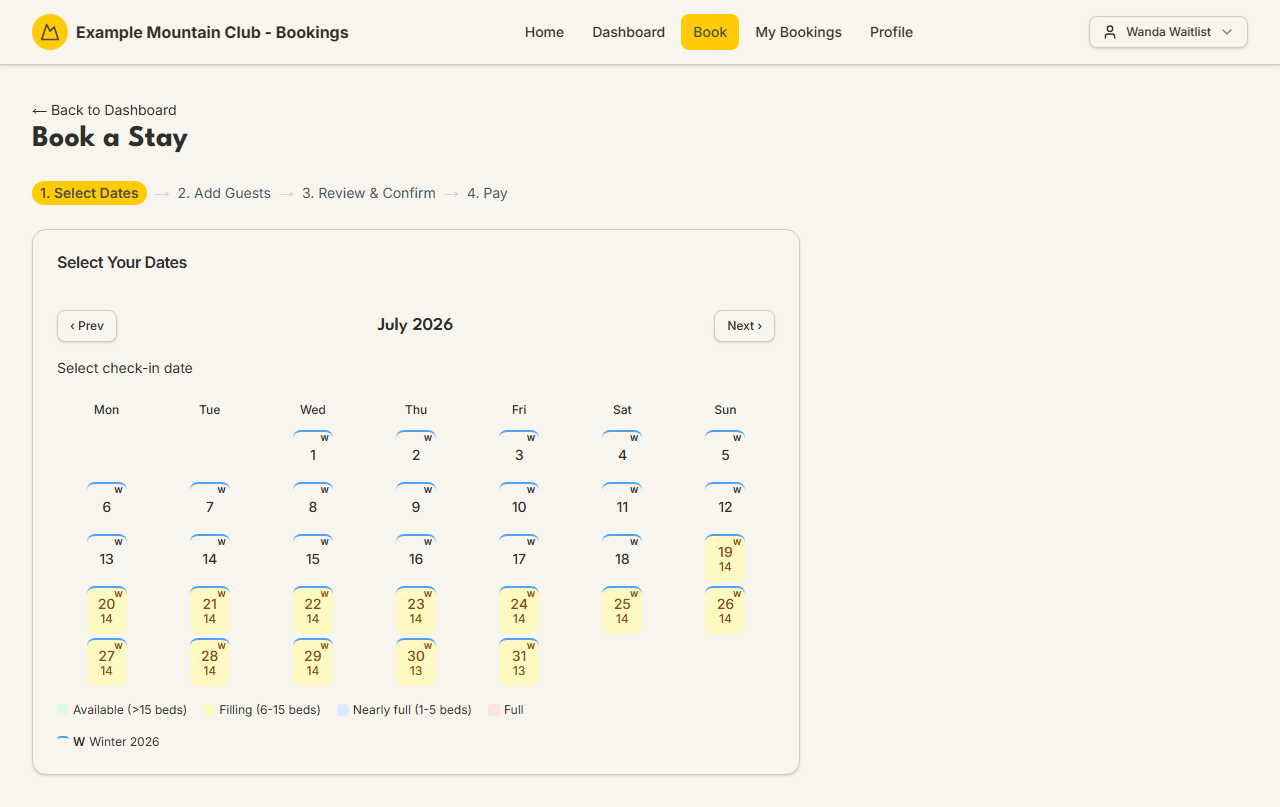1280x807 pixels.
Task: Pick July 8 on the calendar
Action: 313,504
